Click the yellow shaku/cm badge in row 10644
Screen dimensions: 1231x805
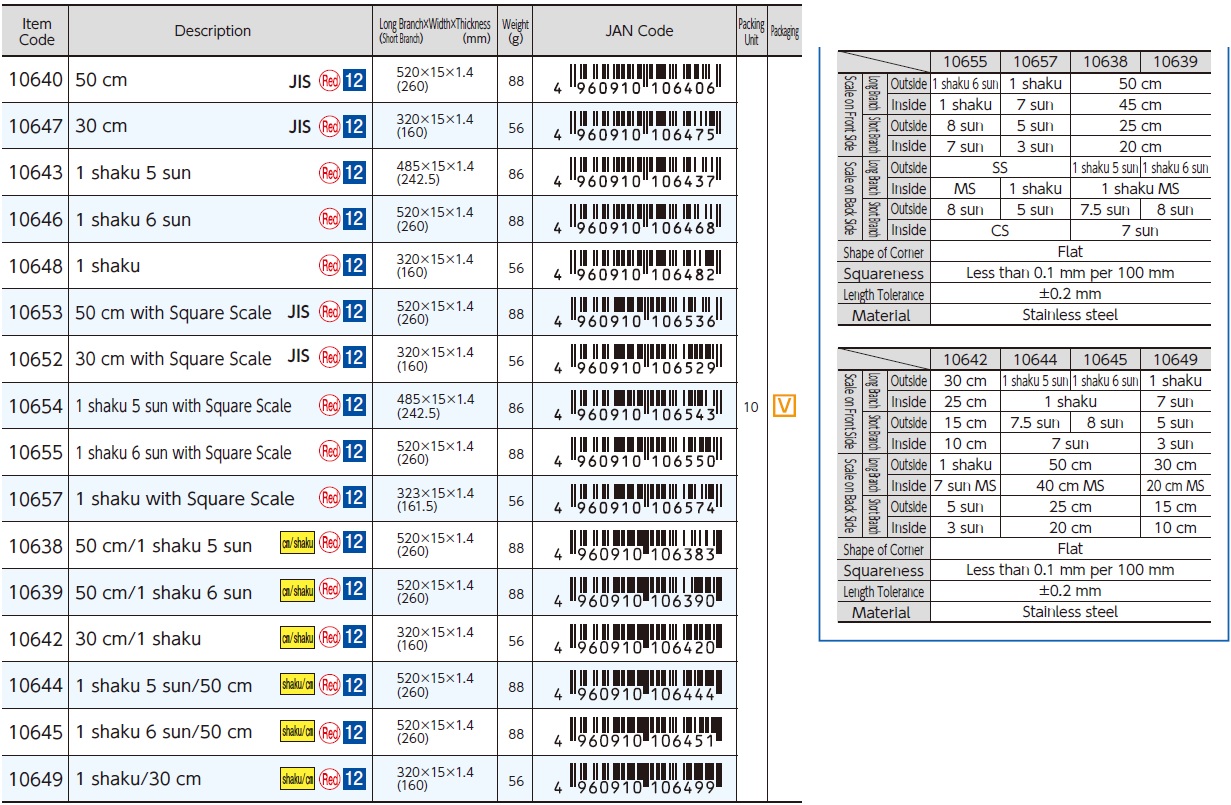297,684
